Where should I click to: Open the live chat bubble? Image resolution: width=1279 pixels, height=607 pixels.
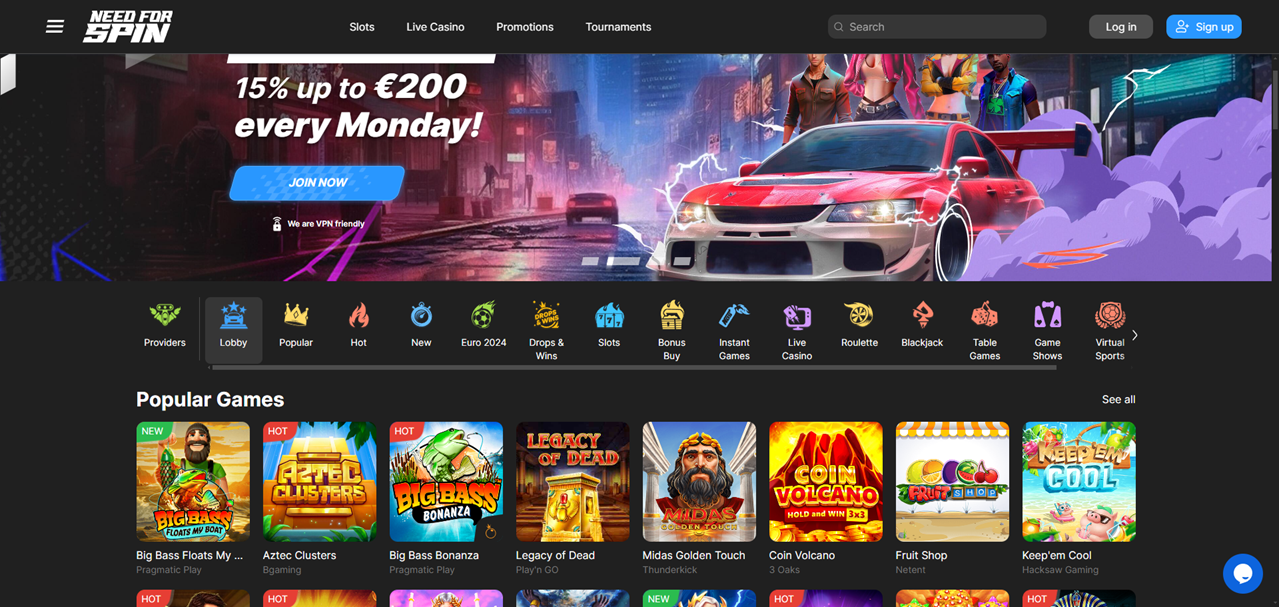pyautogui.click(x=1243, y=574)
